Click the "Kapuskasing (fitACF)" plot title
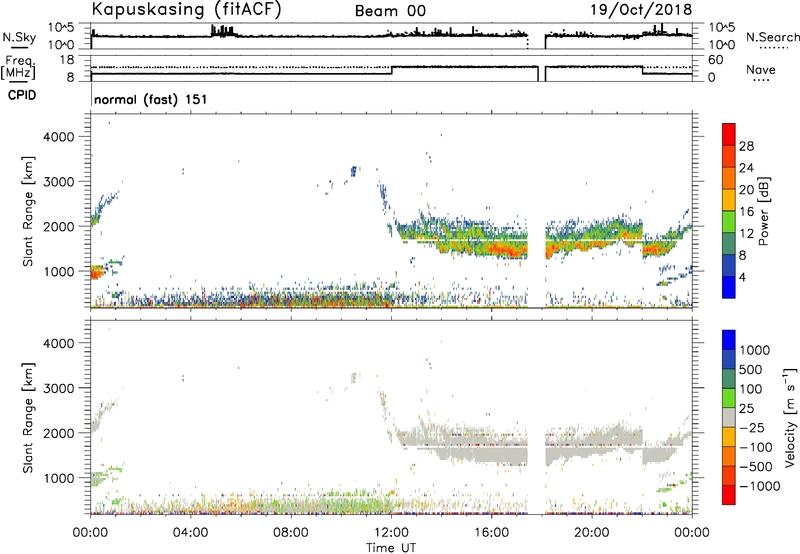Image resolution: width=800 pixels, height=554 pixels. pyautogui.click(x=186, y=9)
